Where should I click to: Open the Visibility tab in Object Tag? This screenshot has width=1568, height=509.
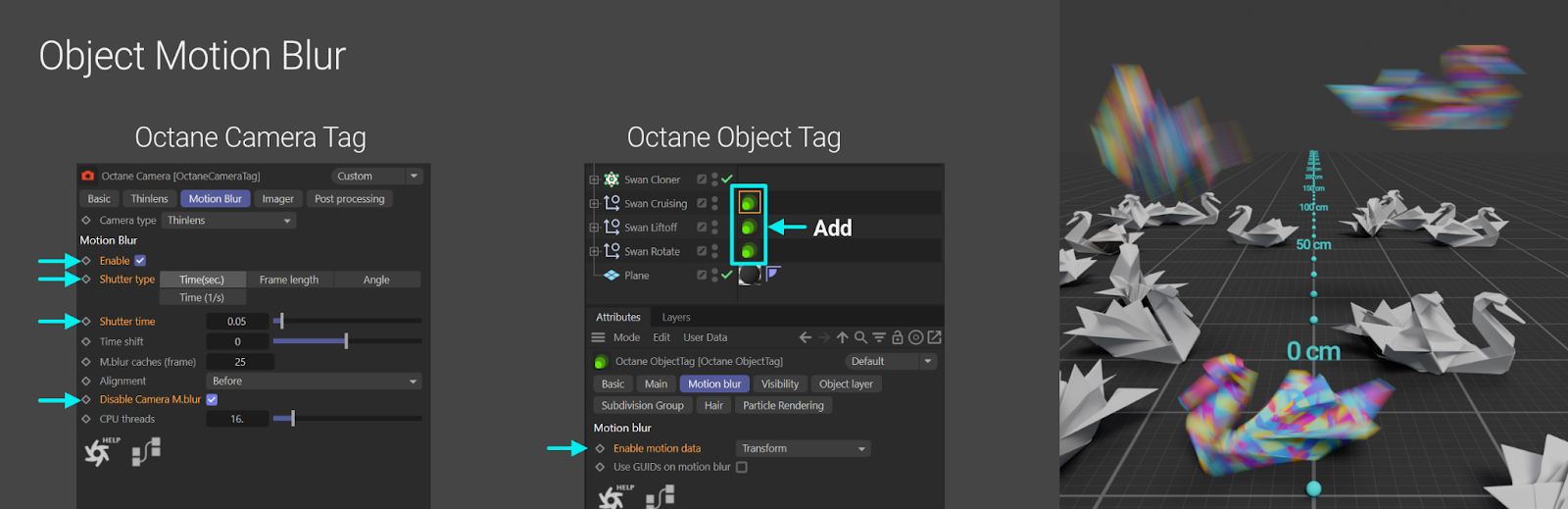(779, 384)
